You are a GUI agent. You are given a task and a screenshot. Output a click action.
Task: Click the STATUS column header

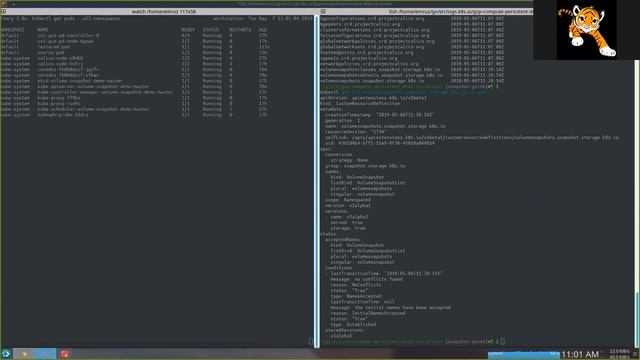pos(211,30)
